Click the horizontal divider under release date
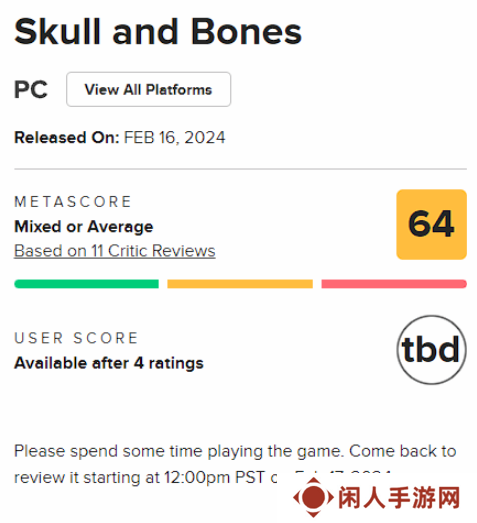477x523 pixels. [x=240, y=169]
